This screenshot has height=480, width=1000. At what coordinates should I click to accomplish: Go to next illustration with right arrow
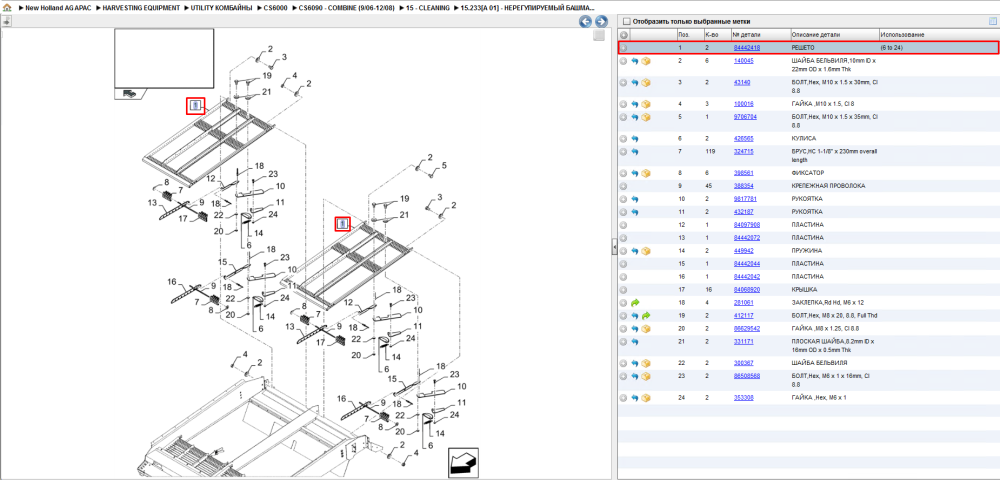click(x=600, y=22)
